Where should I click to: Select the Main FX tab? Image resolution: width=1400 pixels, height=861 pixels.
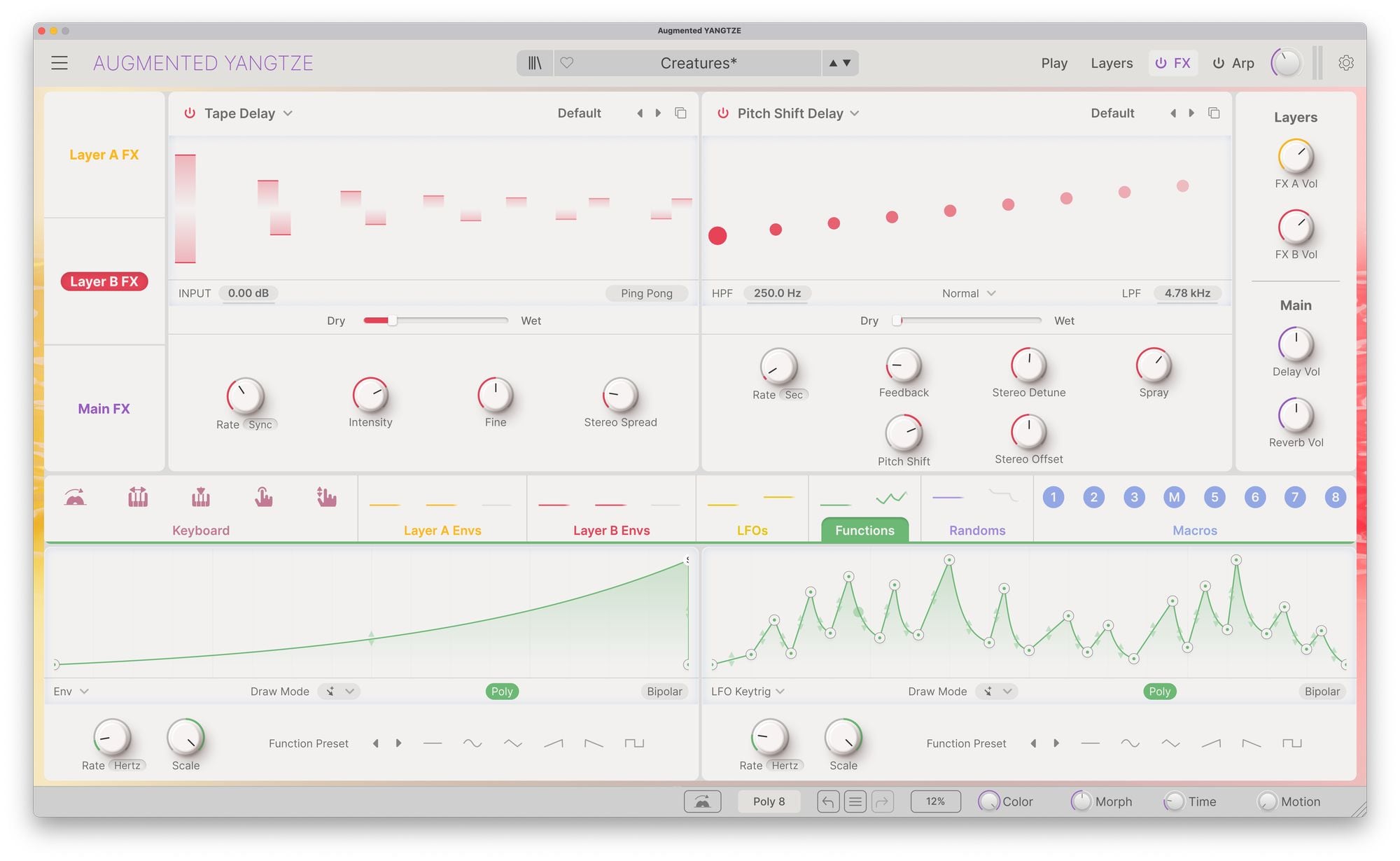click(x=104, y=409)
